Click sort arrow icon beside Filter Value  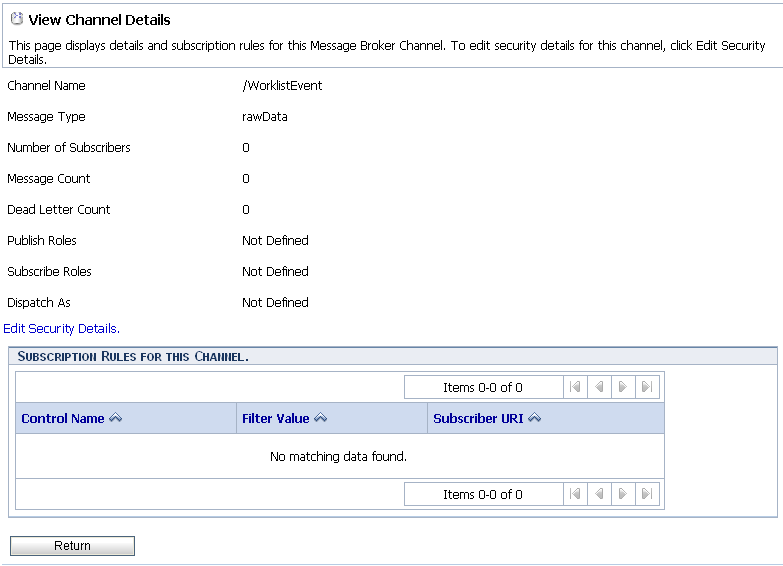pos(321,418)
